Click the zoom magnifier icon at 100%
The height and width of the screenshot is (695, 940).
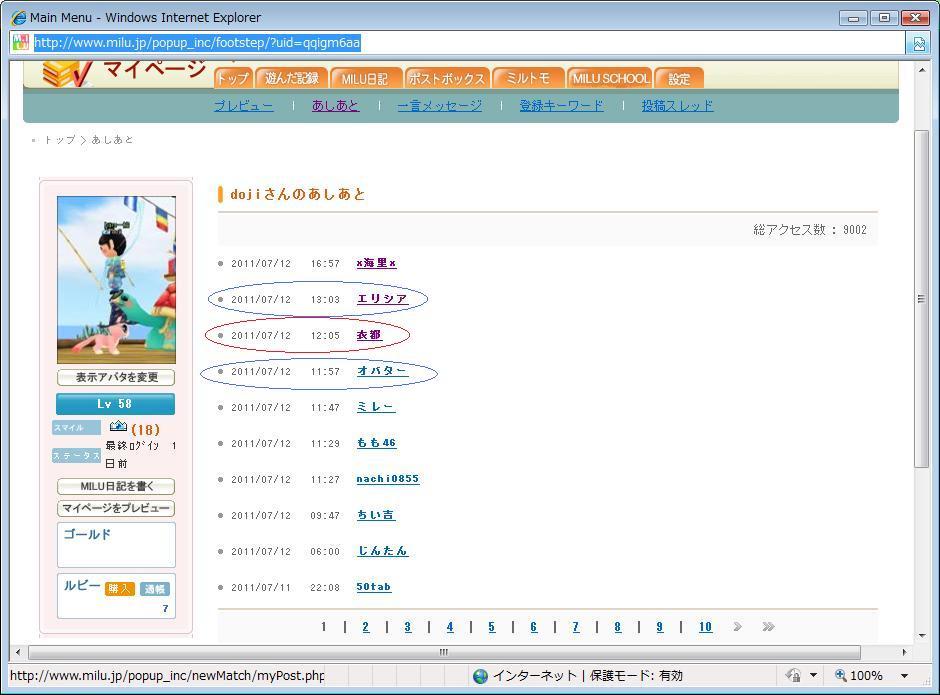[x=841, y=676]
